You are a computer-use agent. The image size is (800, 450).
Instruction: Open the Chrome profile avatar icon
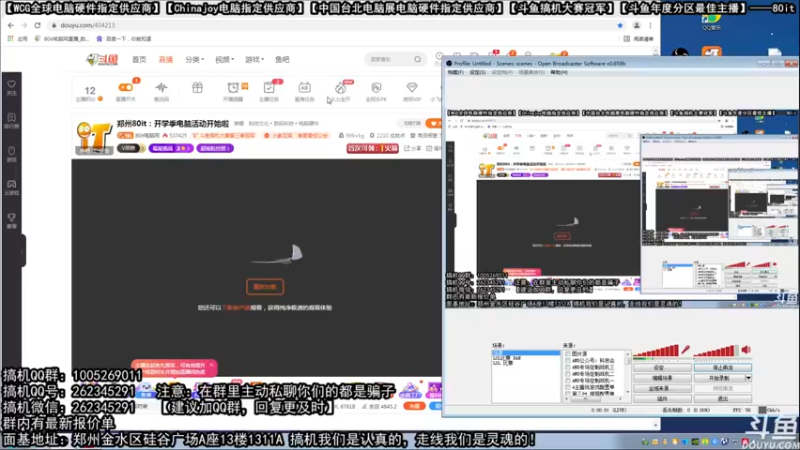tap(636, 25)
